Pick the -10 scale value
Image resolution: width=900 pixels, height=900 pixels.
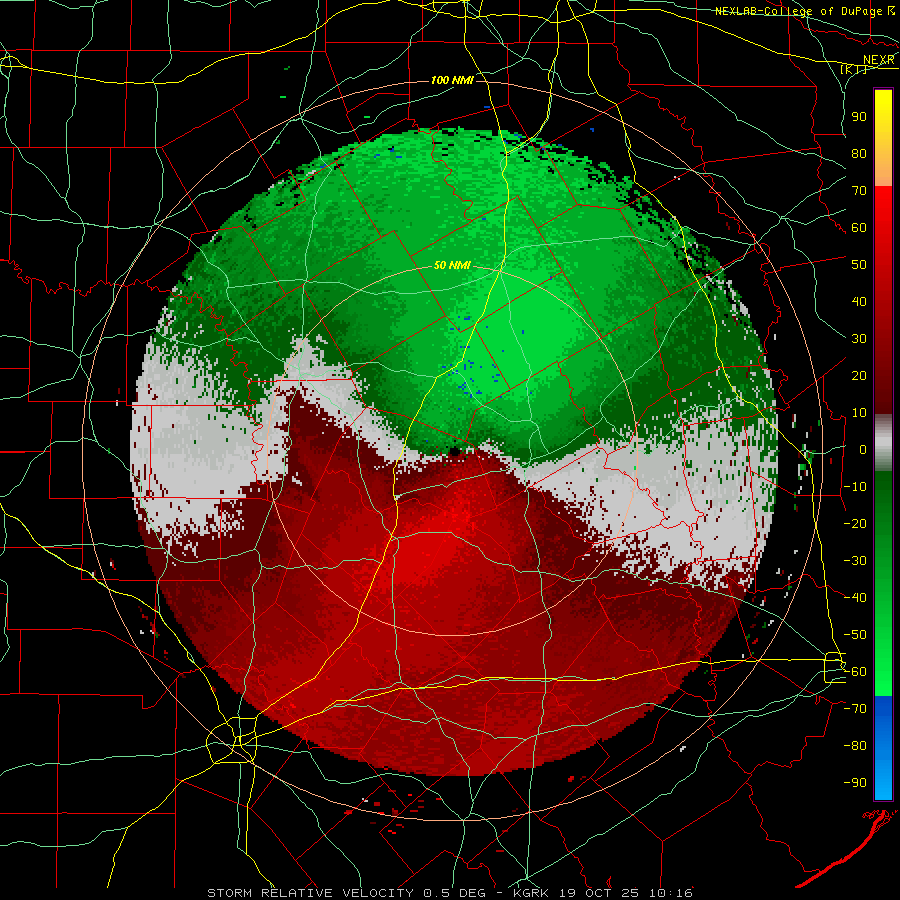[855, 487]
